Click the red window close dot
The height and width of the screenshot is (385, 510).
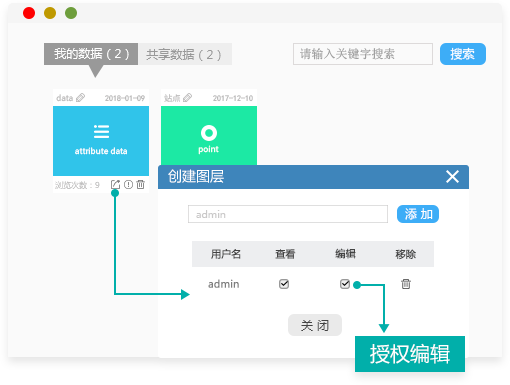click(x=29, y=13)
